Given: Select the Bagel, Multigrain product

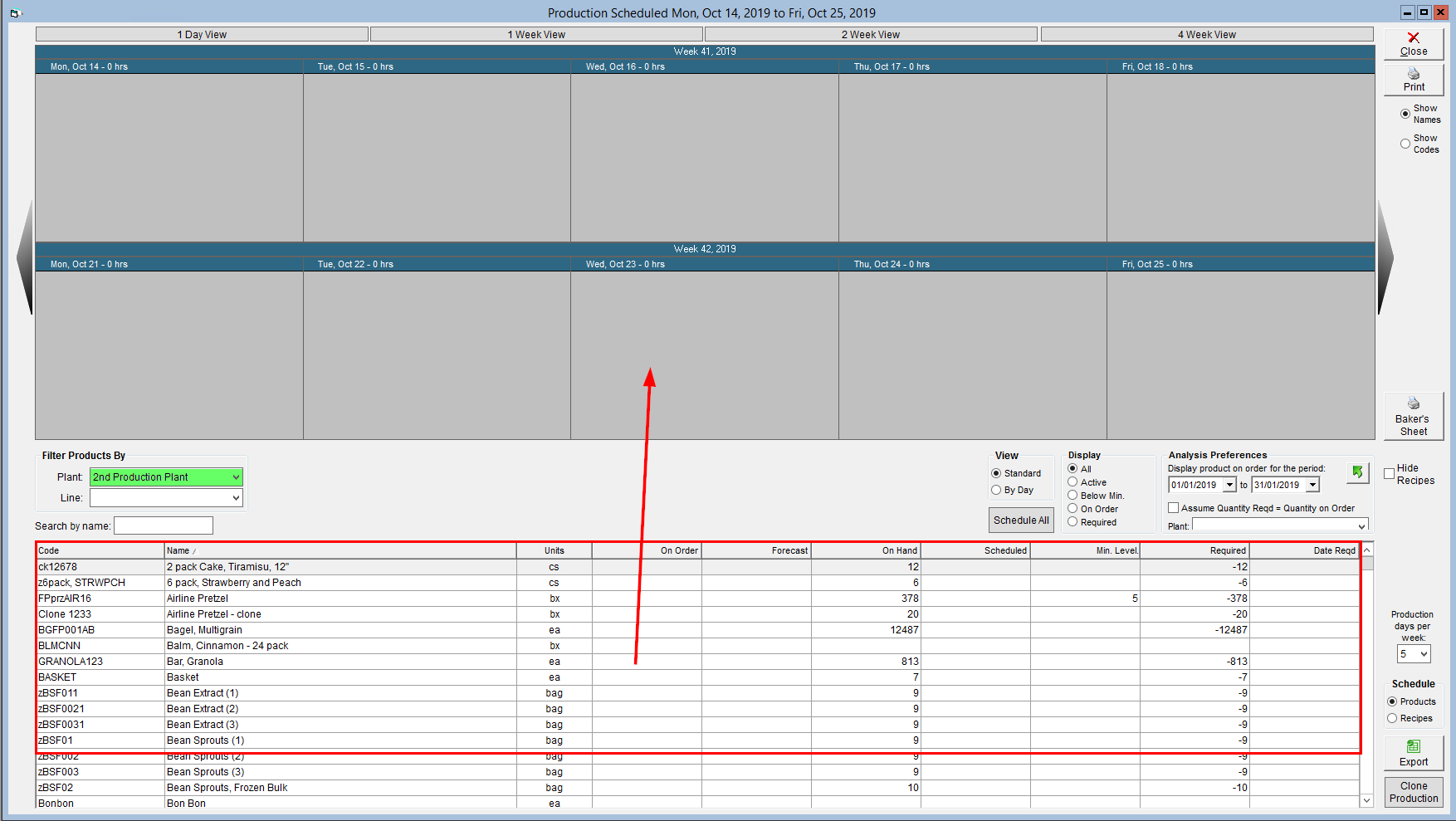Looking at the screenshot, I should point(697,630).
